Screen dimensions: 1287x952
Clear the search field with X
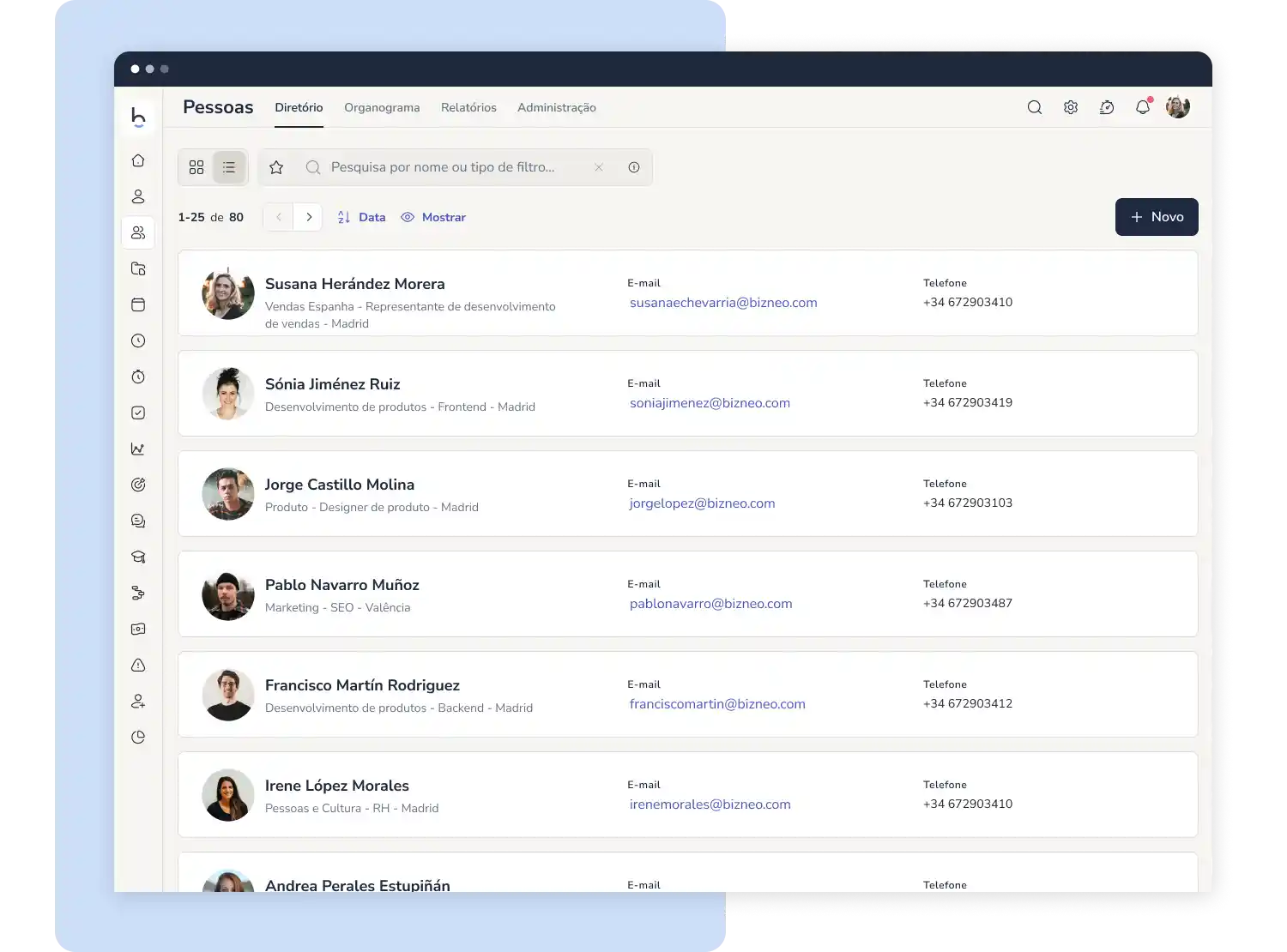[599, 167]
